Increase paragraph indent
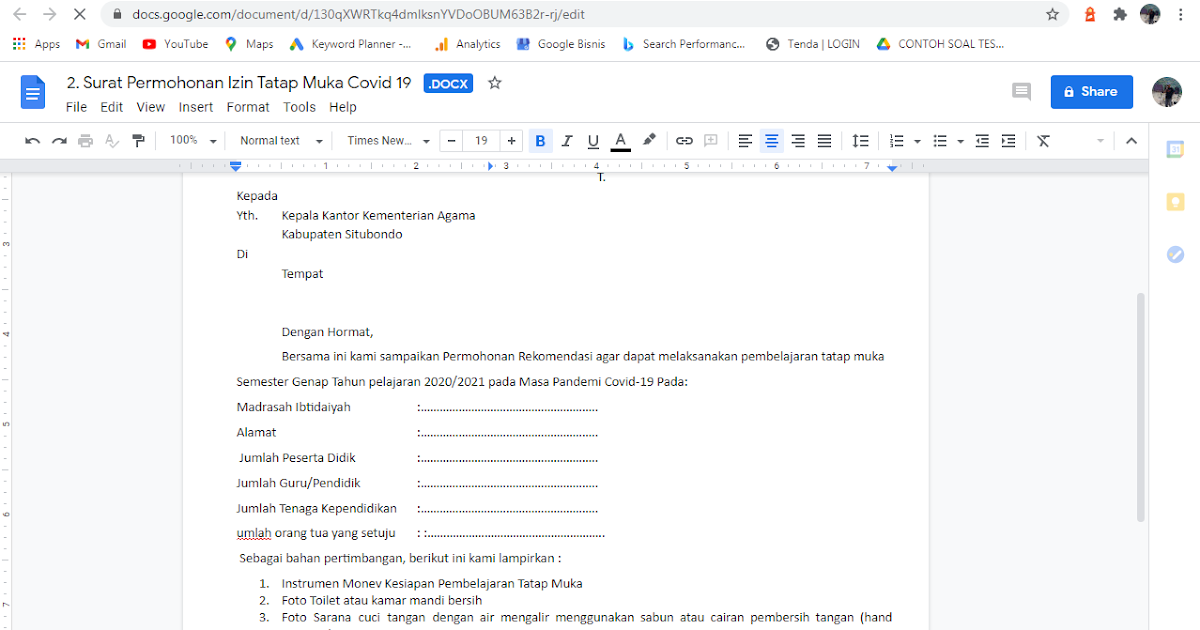The image size is (1200, 630). coord(1008,141)
